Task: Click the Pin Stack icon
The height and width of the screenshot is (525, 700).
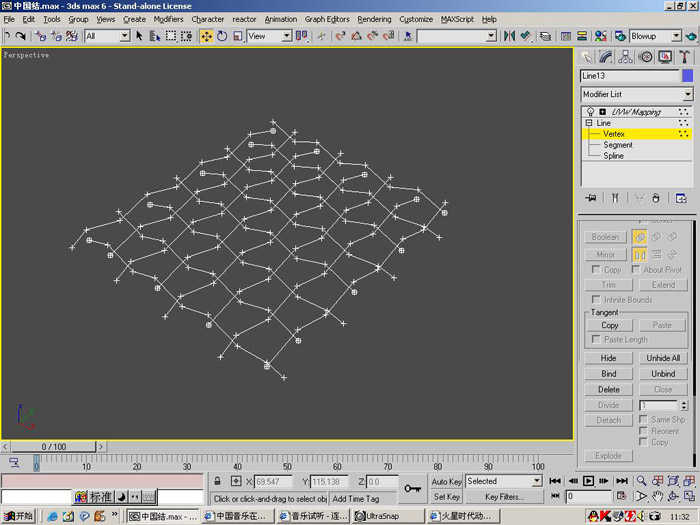Action: pos(591,198)
